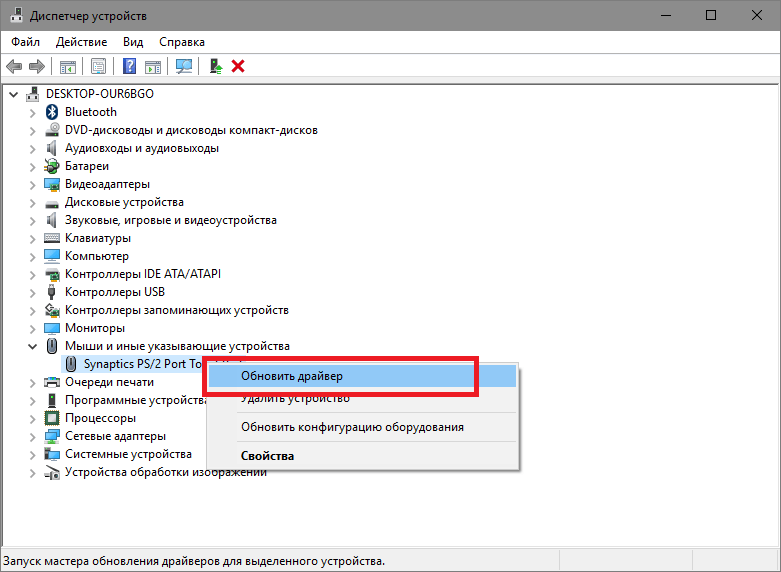Show the console tree pane icon
781x572 pixels.
click(x=68, y=66)
